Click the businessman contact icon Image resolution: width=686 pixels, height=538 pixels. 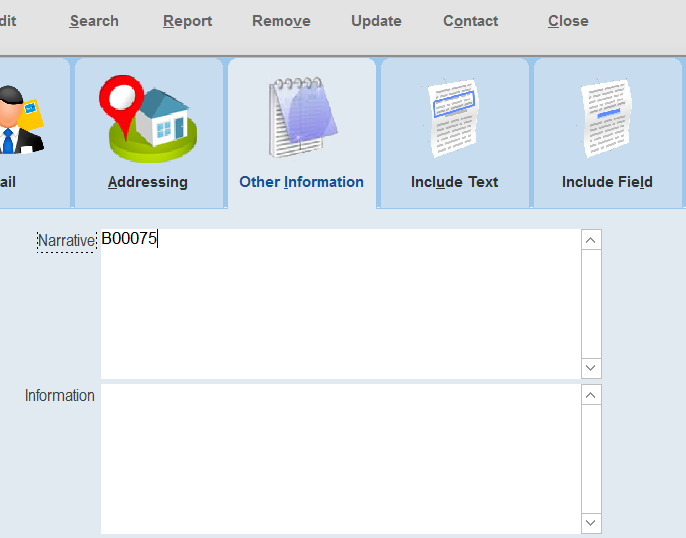pos(21,120)
